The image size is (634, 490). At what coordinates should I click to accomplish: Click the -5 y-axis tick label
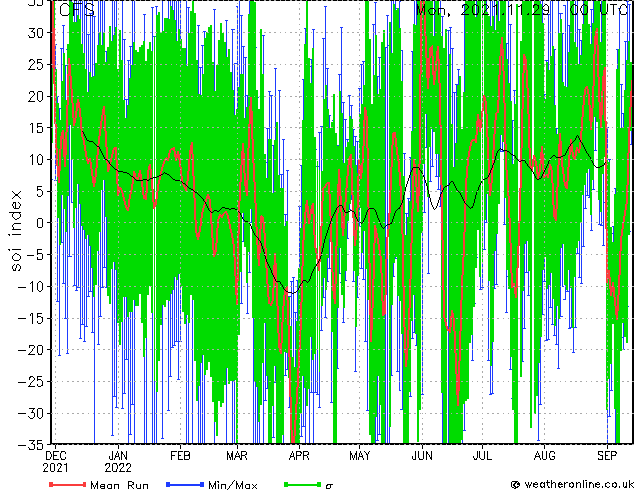pos(36,255)
